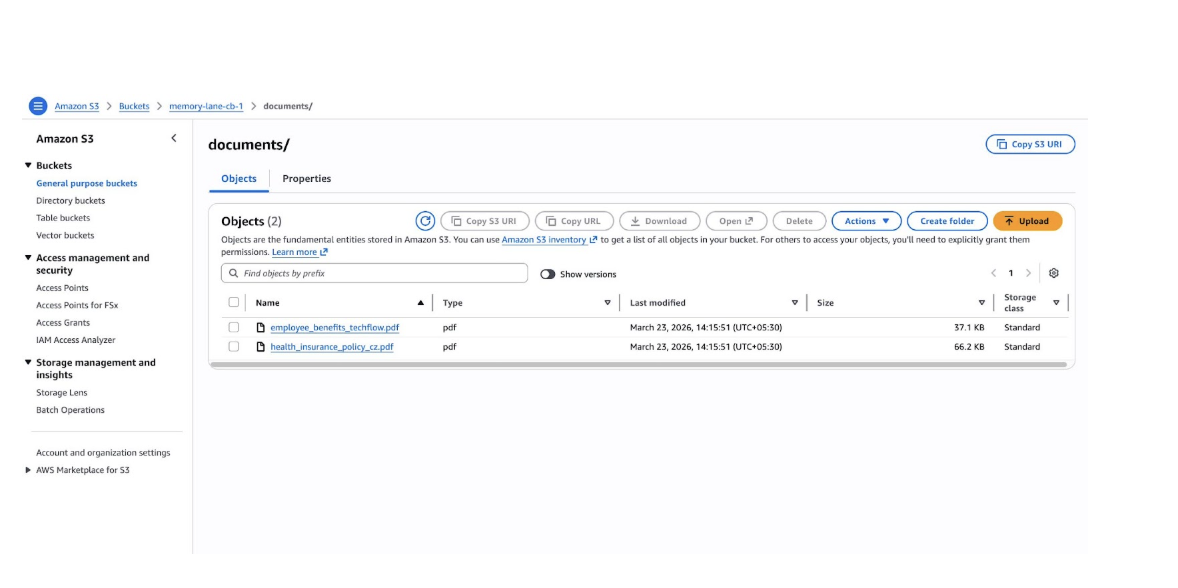Toggle the Show versions switch

point(548,274)
